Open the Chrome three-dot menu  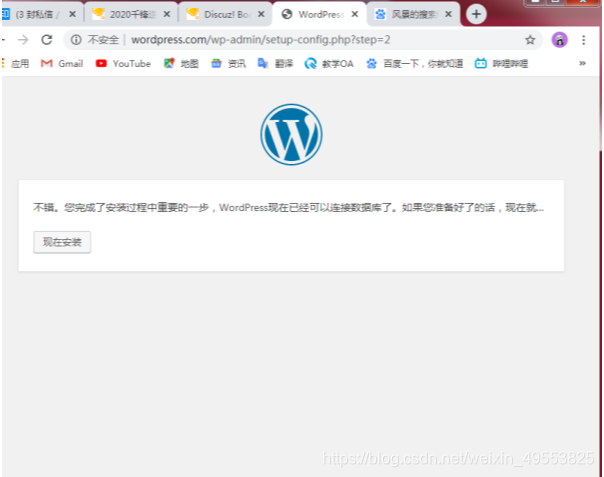point(584,40)
